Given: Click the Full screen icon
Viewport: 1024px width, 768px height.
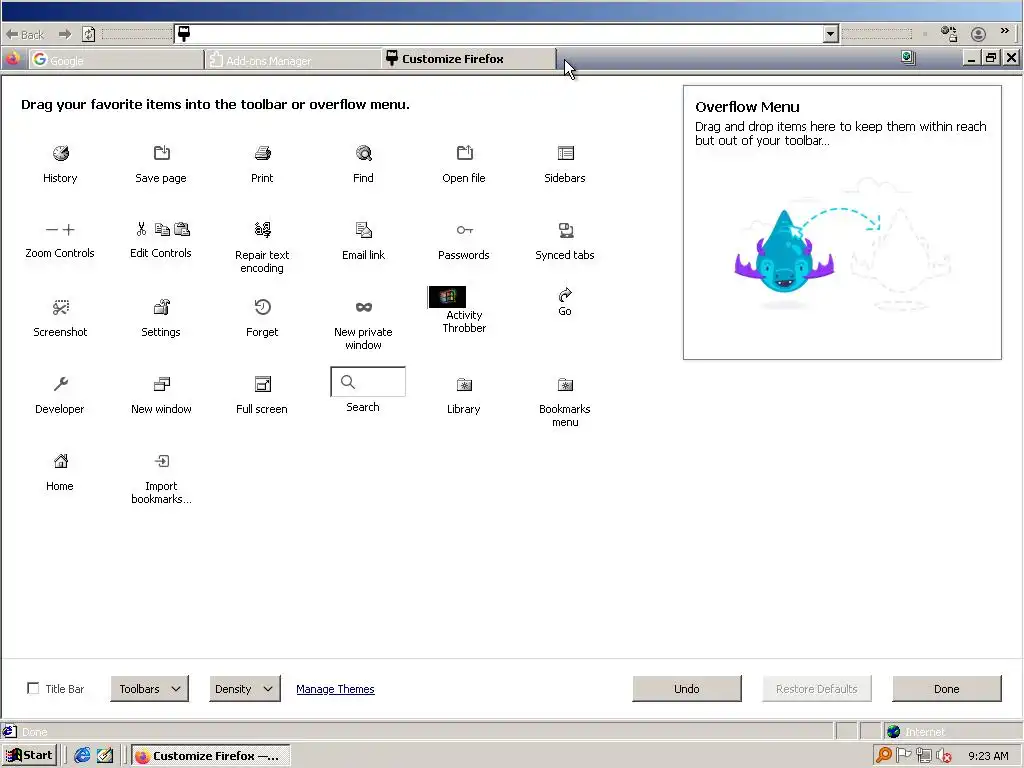Looking at the screenshot, I should [x=263, y=384].
